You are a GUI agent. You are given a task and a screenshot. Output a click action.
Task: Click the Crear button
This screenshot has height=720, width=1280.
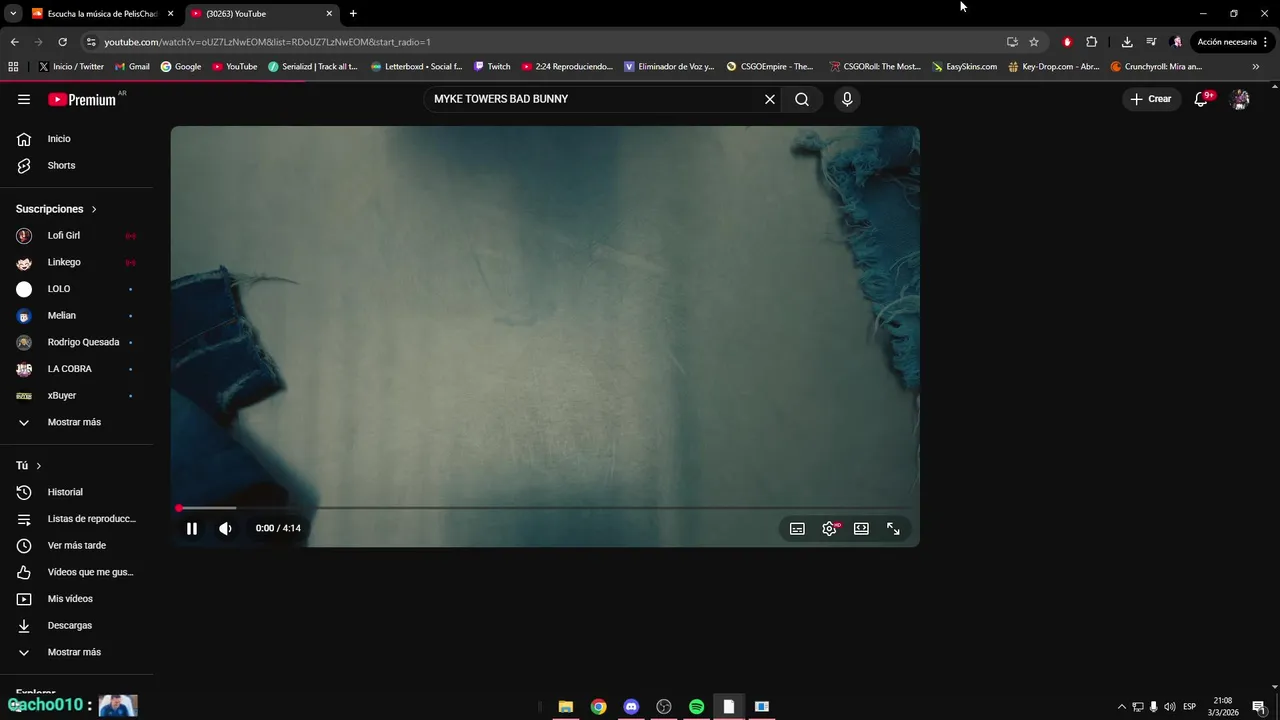click(1151, 99)
